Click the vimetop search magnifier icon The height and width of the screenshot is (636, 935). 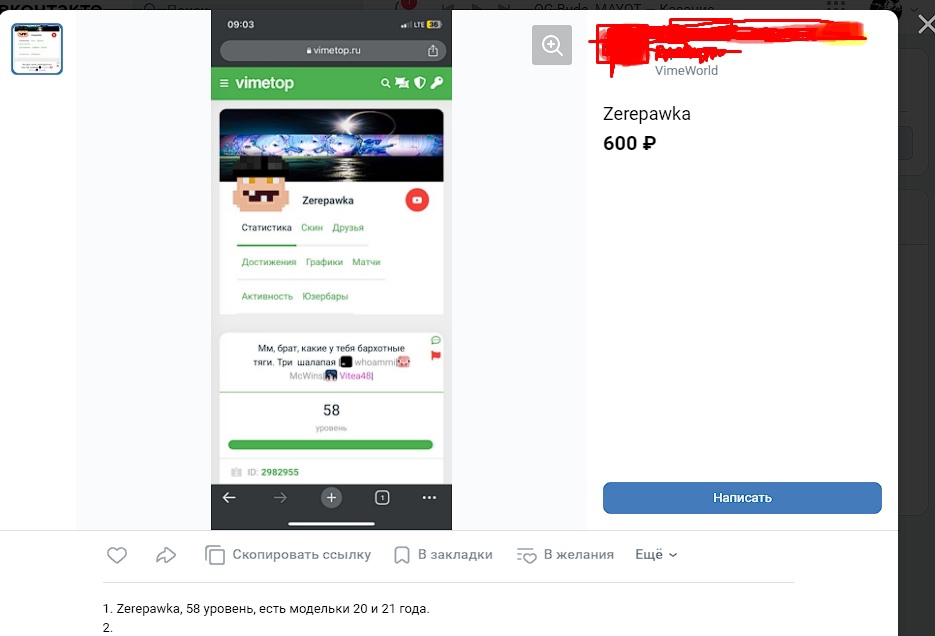pyautogui.click(x=386, y=83)
